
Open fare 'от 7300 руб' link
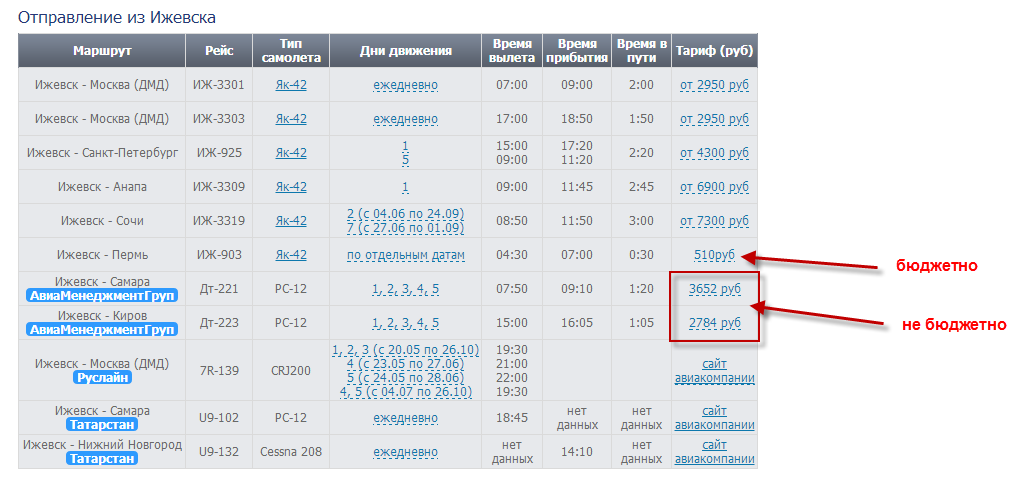click(715, 221)
